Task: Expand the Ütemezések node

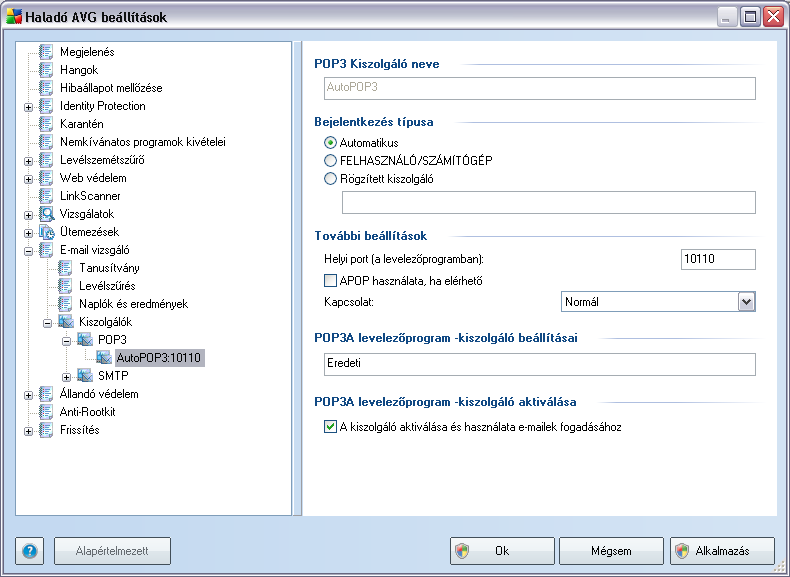Action: click(28, 233)
